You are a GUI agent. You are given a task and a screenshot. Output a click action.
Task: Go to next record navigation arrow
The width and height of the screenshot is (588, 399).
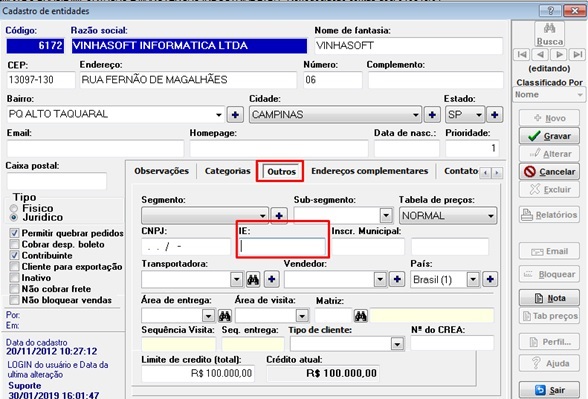(x=559, y=55)
